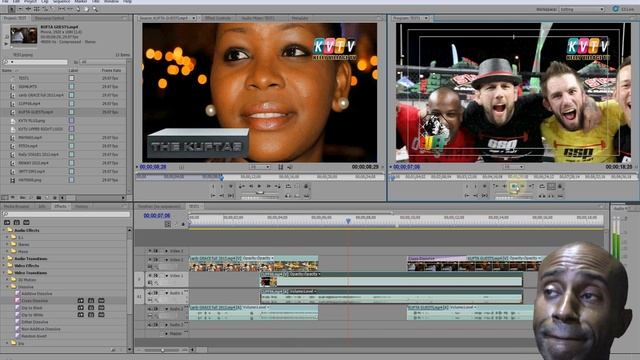This screenshot has width=640, height=360.
Task: Open the Program: TESTS tab dropdown arrow
Action: pos(426,18)
